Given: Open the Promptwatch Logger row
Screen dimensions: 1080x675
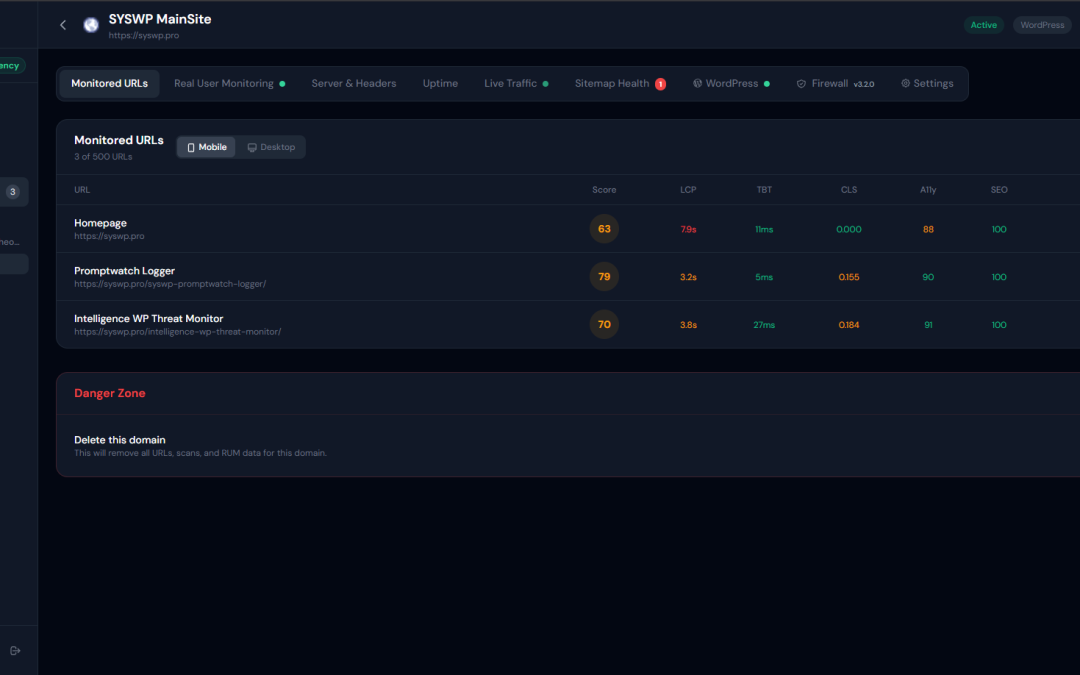Looking at the screenshot, I should pos(568,277).
